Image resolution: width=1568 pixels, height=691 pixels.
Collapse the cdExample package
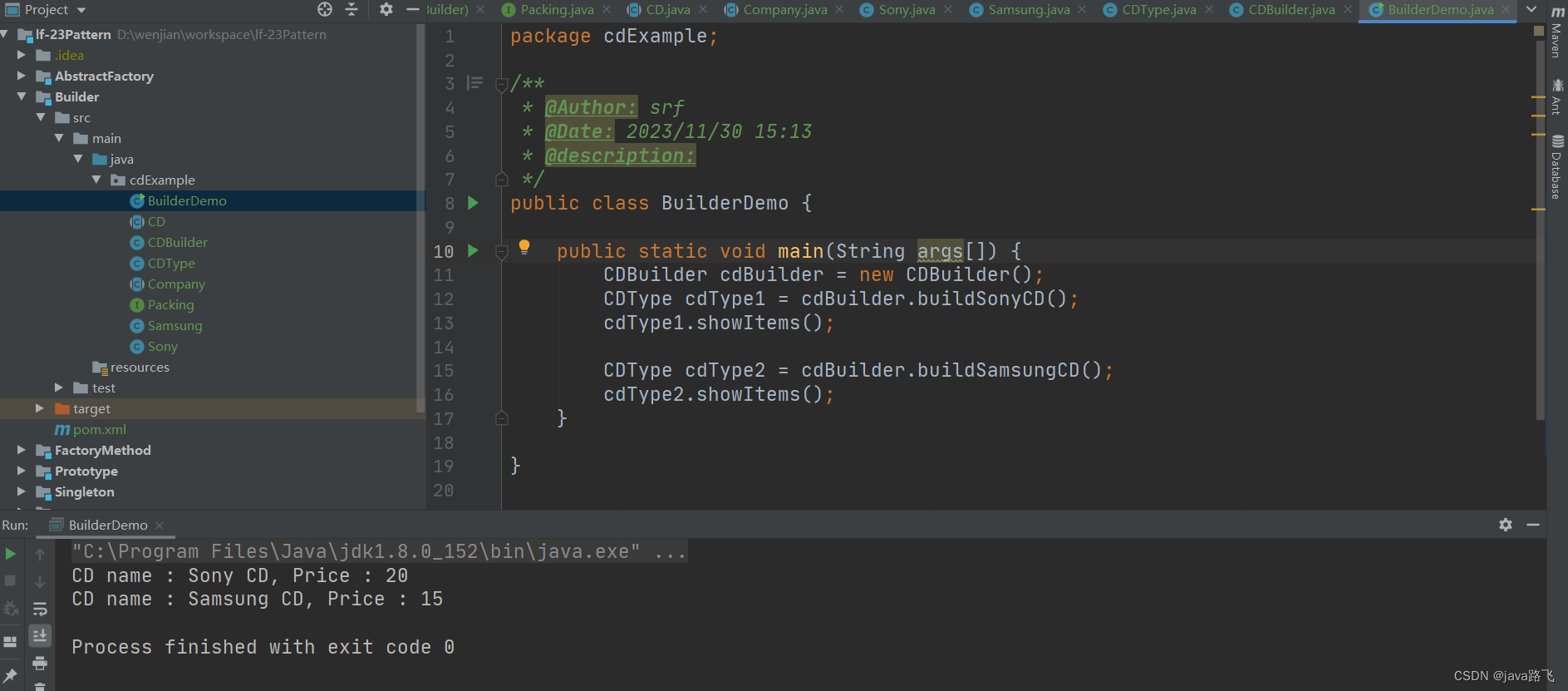point(97,180)
